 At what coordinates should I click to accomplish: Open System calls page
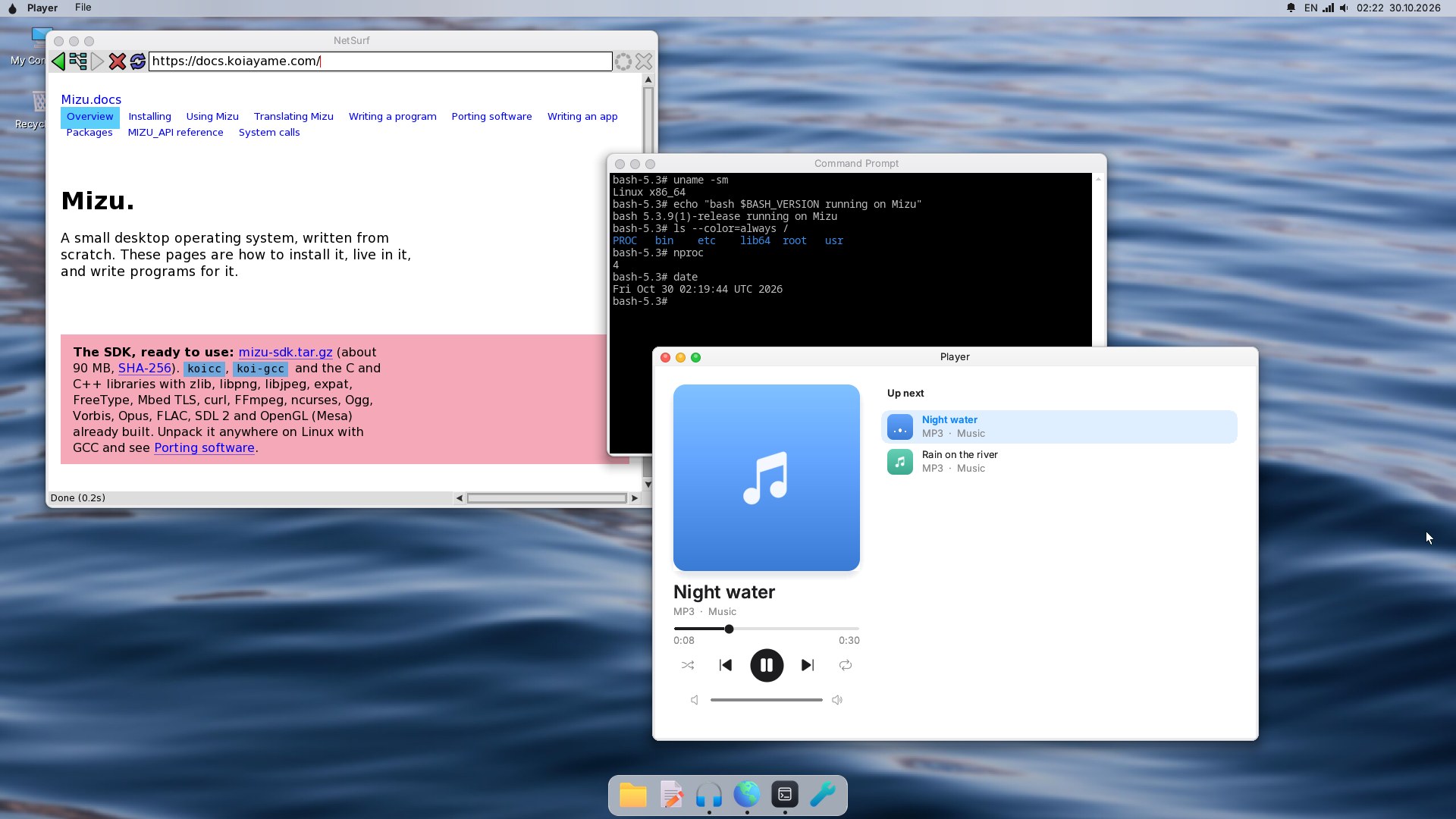[269, 133]
